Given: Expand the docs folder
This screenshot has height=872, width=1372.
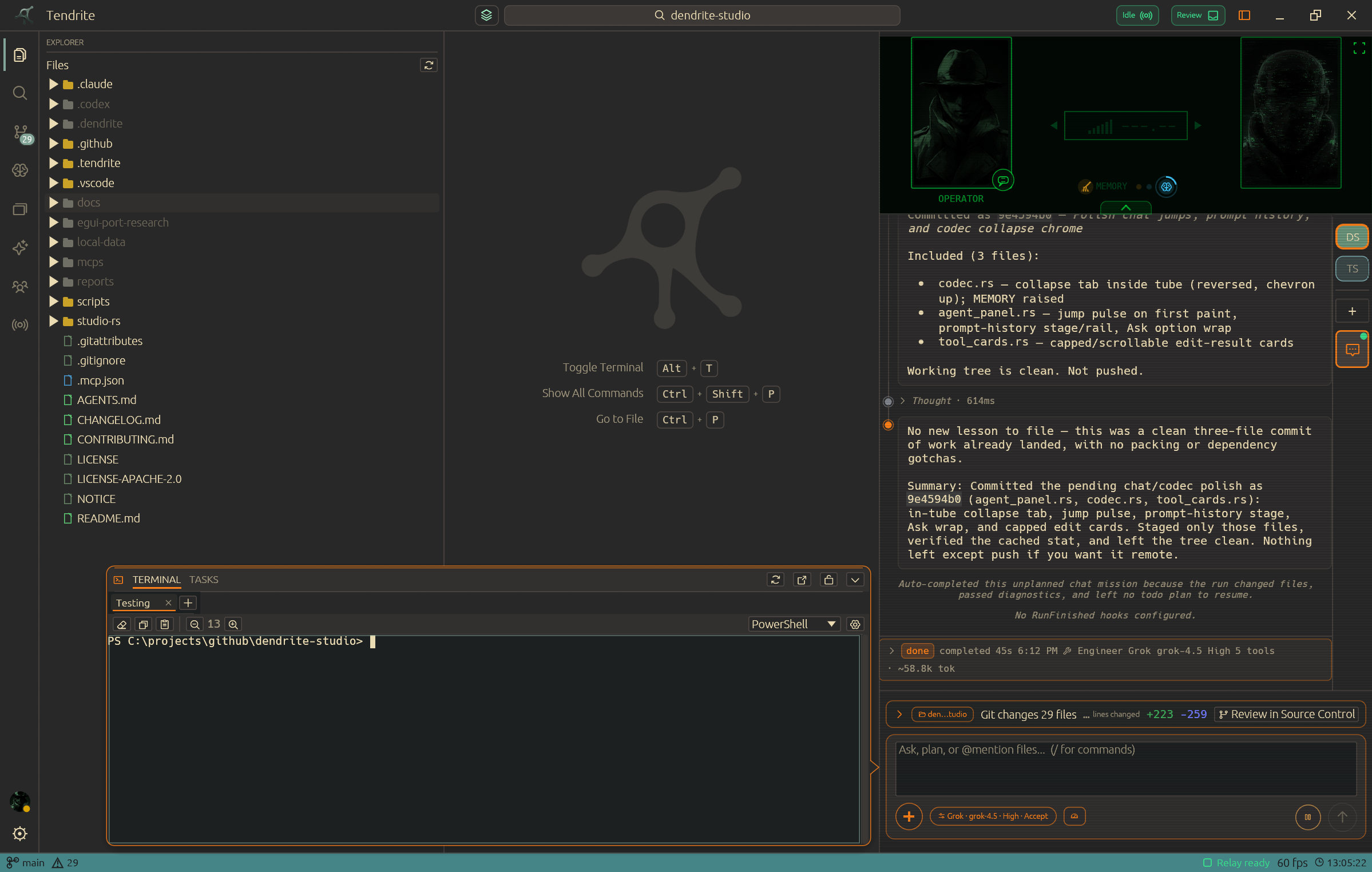Looking at the screenshot, I should point(54,203).
